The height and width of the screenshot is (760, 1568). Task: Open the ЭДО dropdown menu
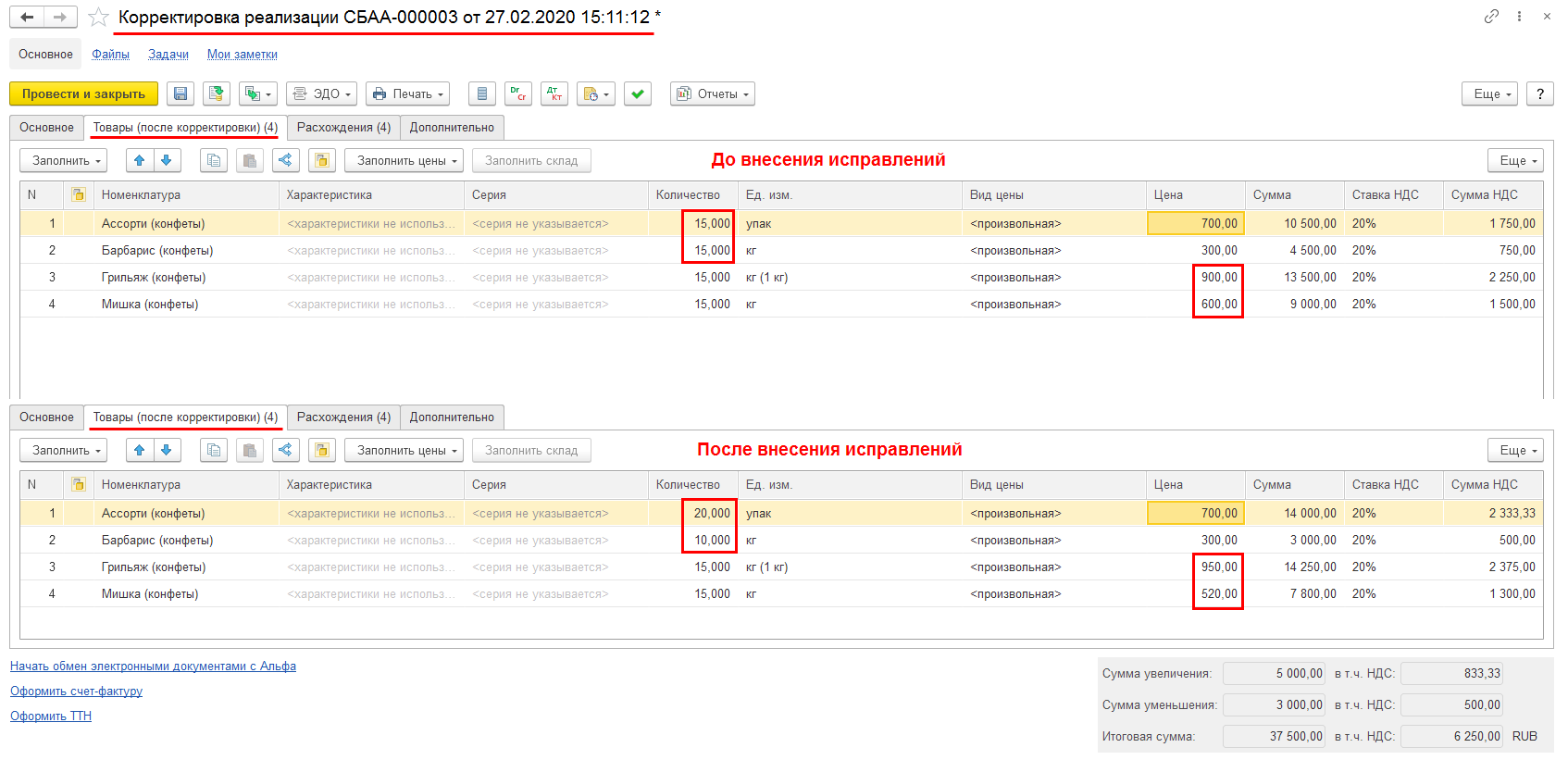pos(321,93)
